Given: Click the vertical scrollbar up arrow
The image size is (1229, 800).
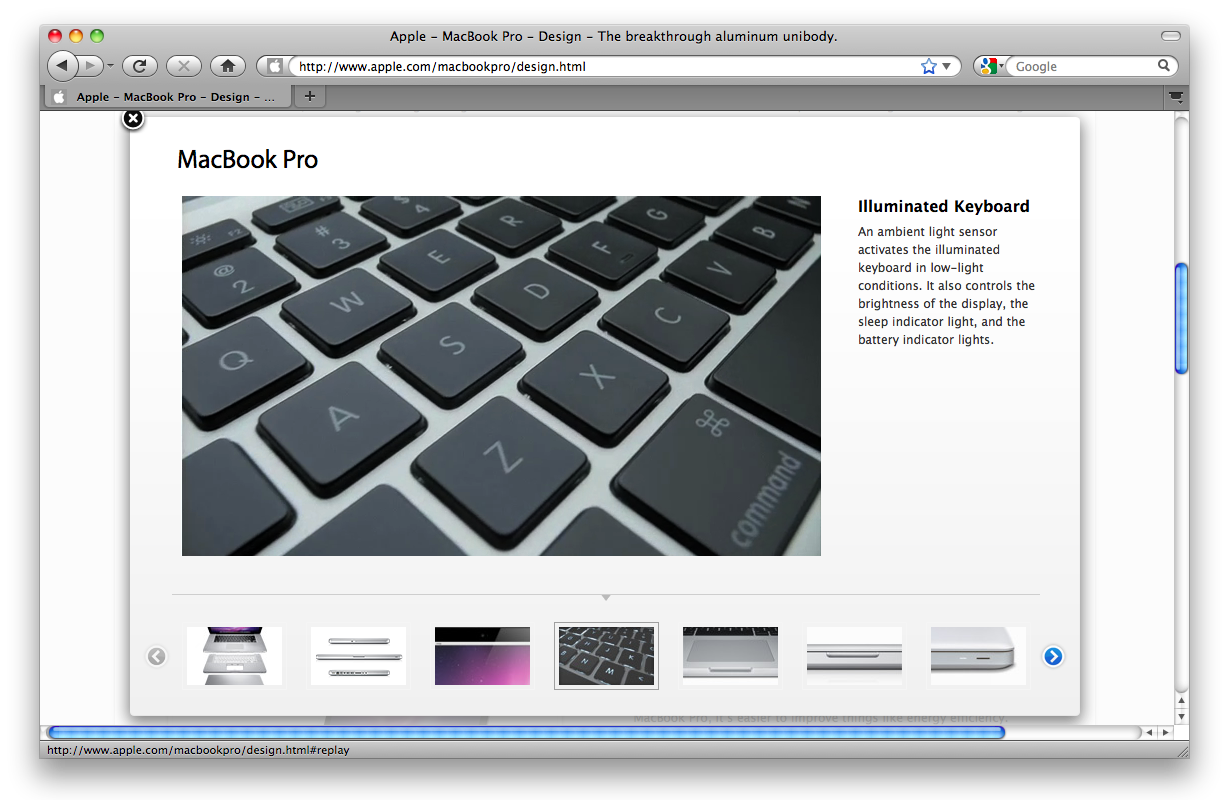Looking at the screenshot, I should point(1181,701).
